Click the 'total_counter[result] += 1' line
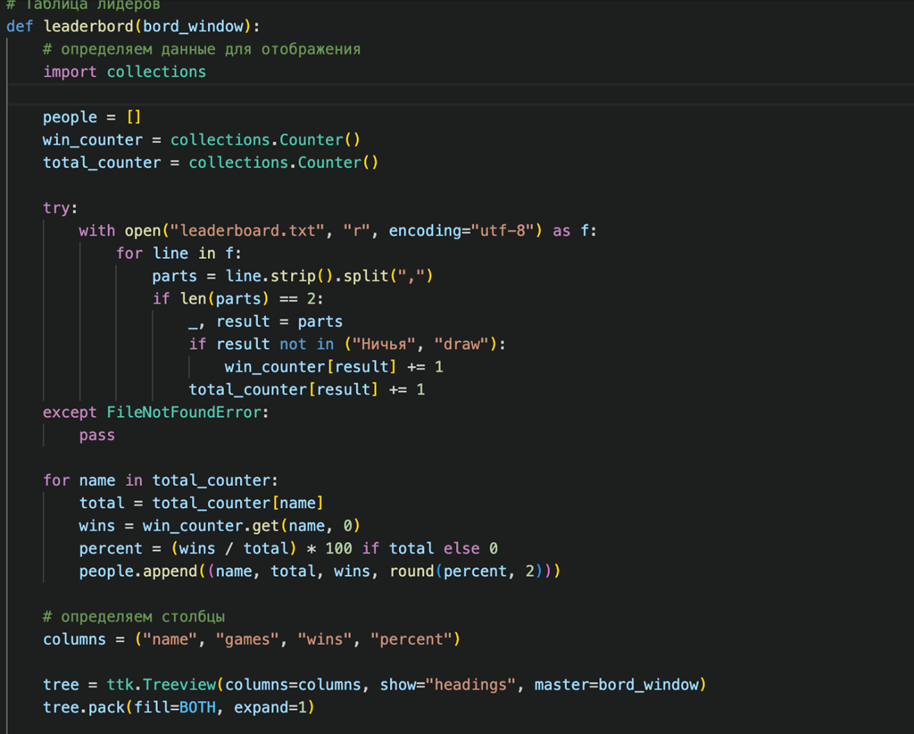Viewport: 914px width, 734px height. pos(307,390)
